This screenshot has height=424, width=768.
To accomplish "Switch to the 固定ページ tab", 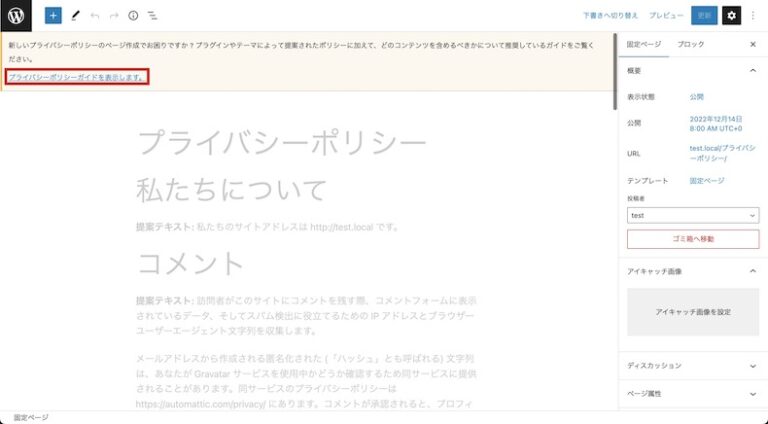I will point(644,45).
